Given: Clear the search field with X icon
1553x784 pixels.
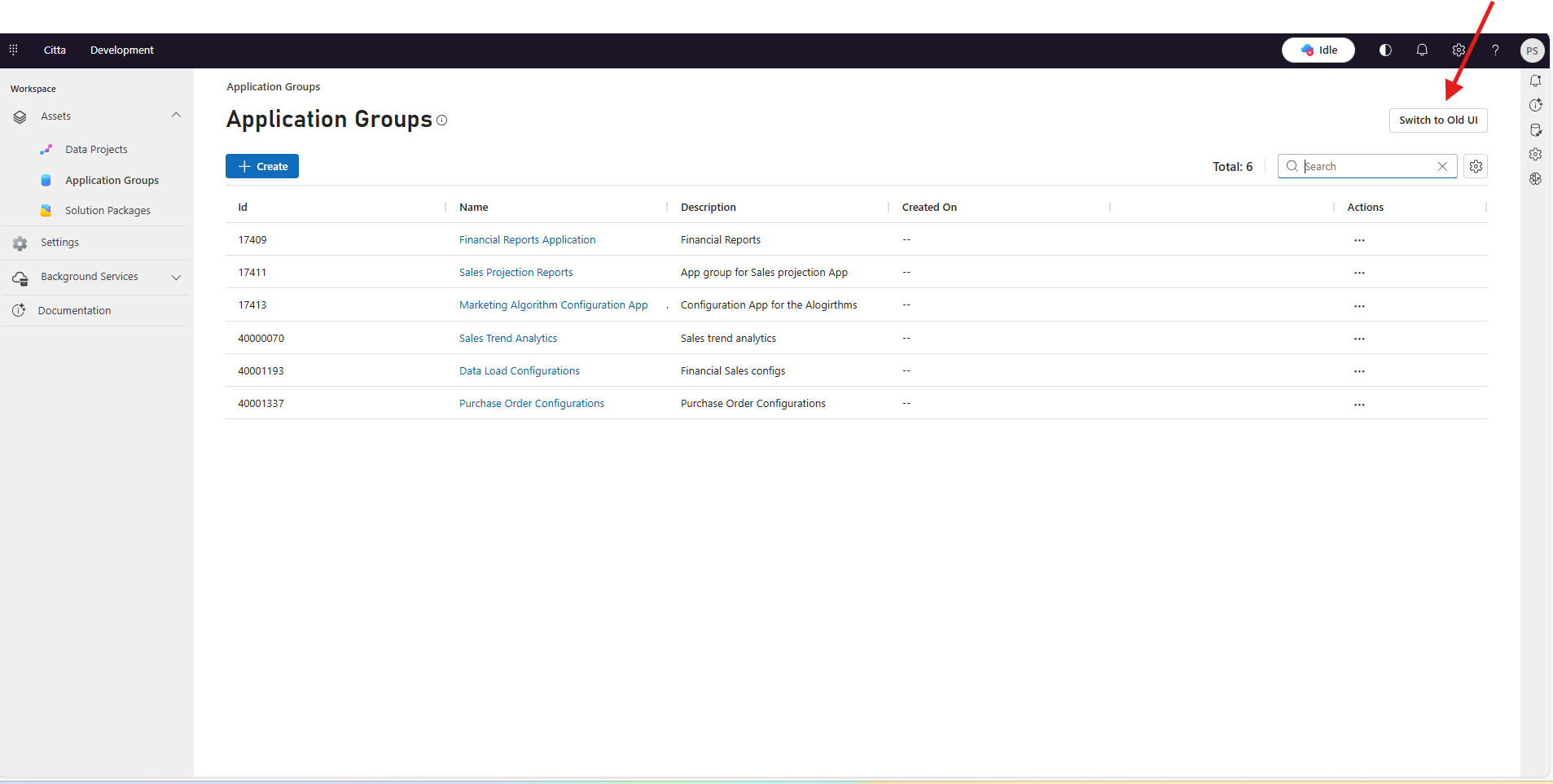Looking at the screenshot, I should tap(1442, 166).
